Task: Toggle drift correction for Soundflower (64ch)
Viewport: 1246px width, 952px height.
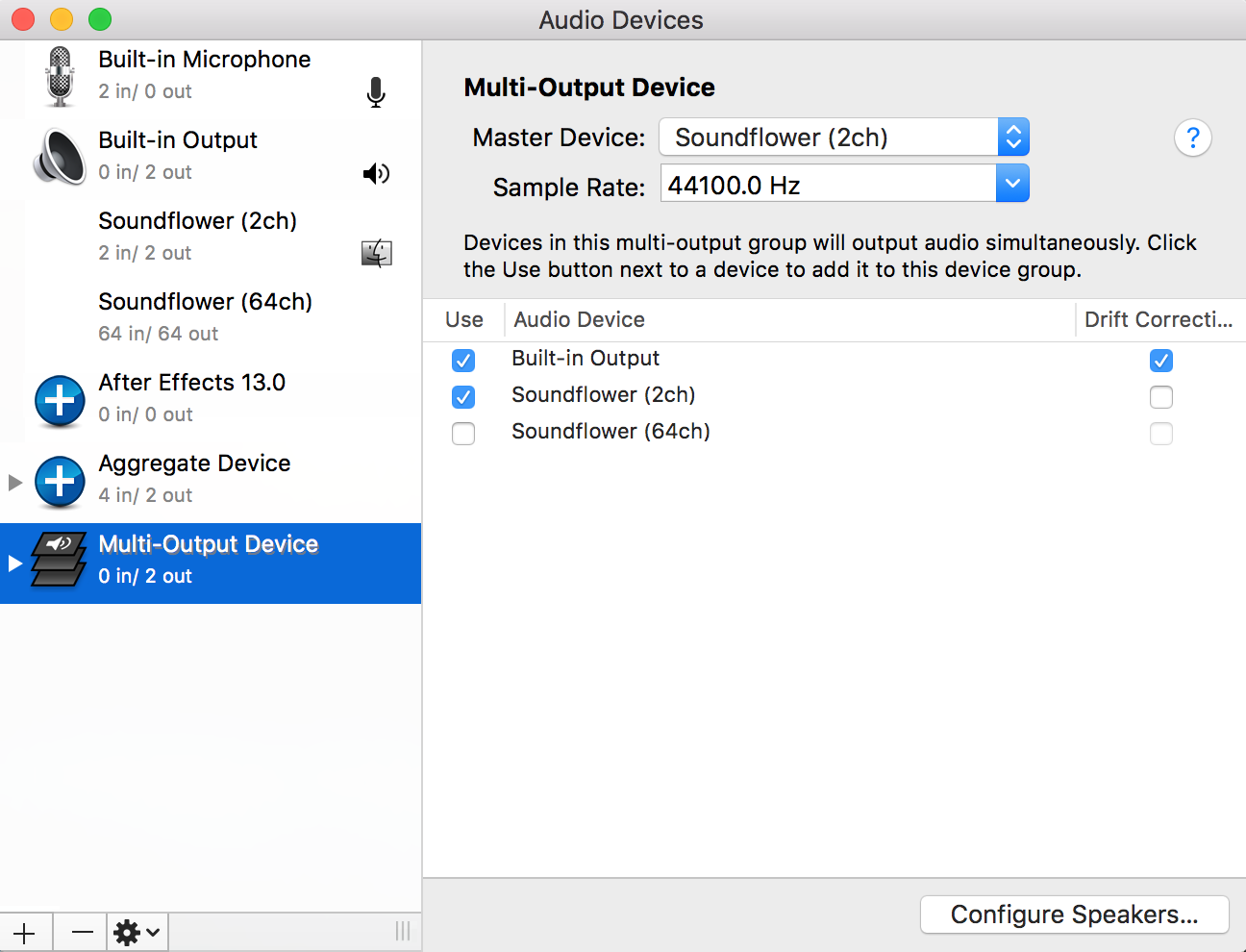Action: tap(1161, 434)
